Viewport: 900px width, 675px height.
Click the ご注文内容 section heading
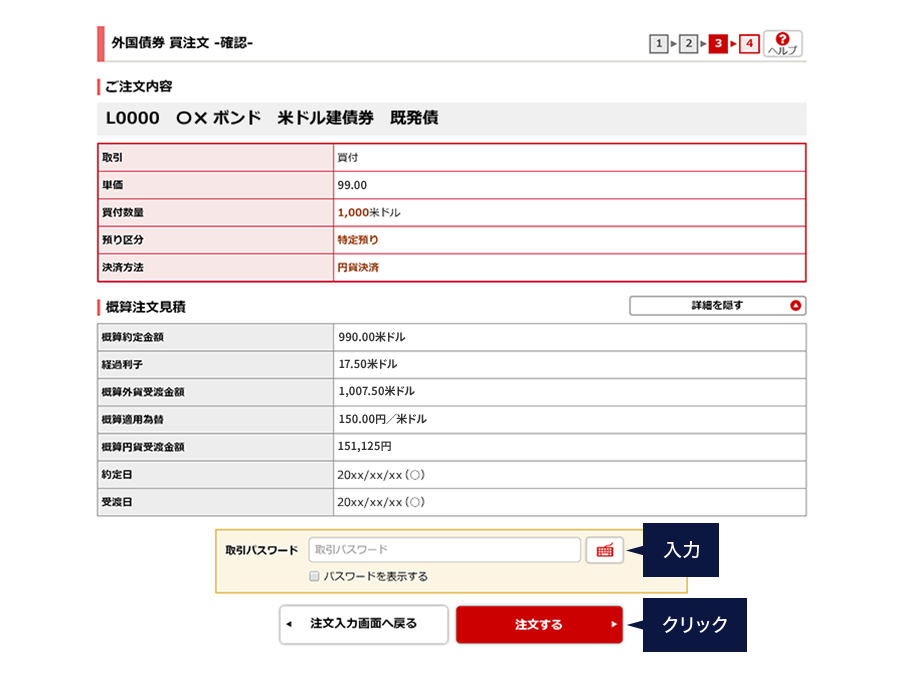pos(138,87)
